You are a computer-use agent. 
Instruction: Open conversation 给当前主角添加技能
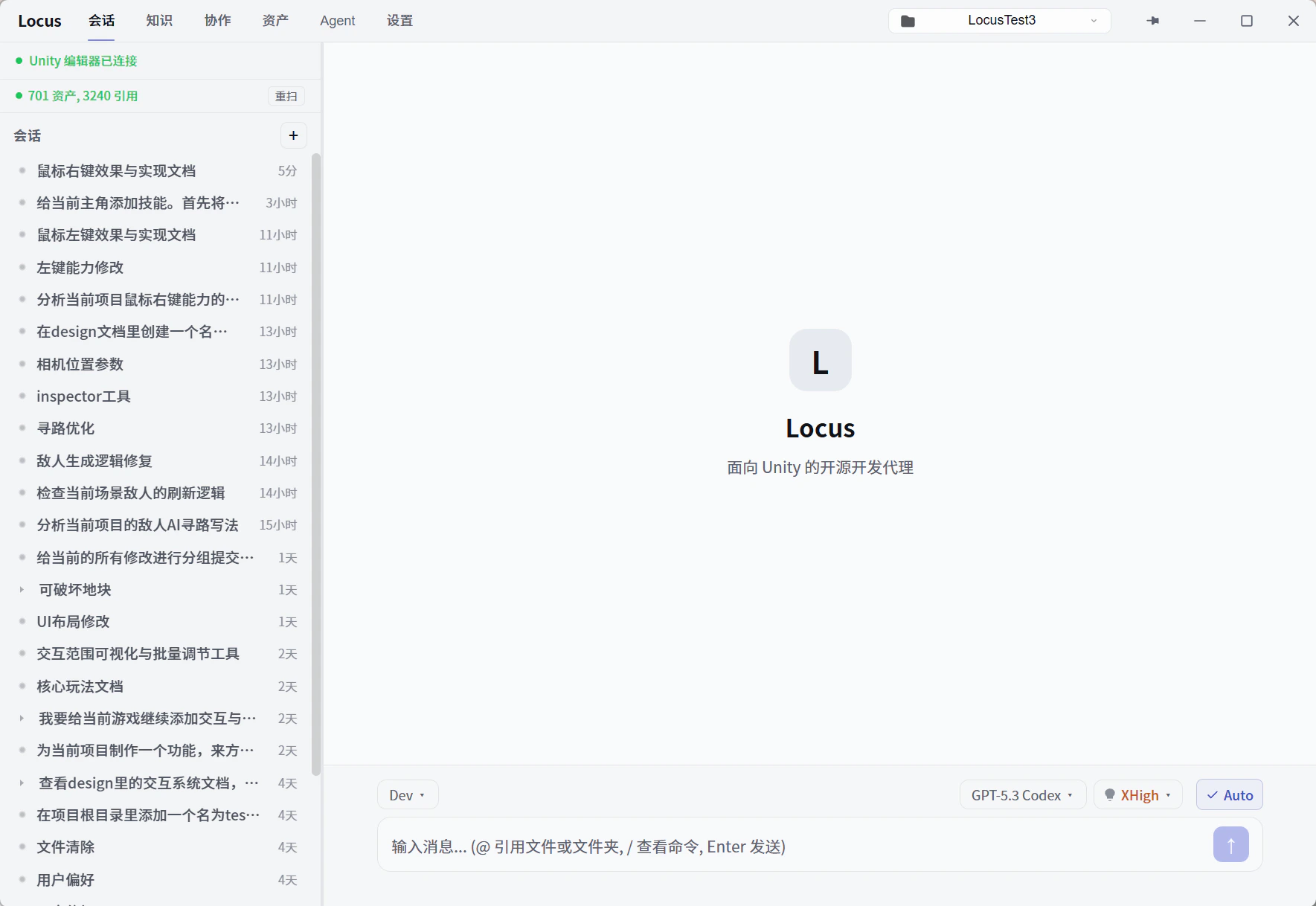click(x=158, y=203)
